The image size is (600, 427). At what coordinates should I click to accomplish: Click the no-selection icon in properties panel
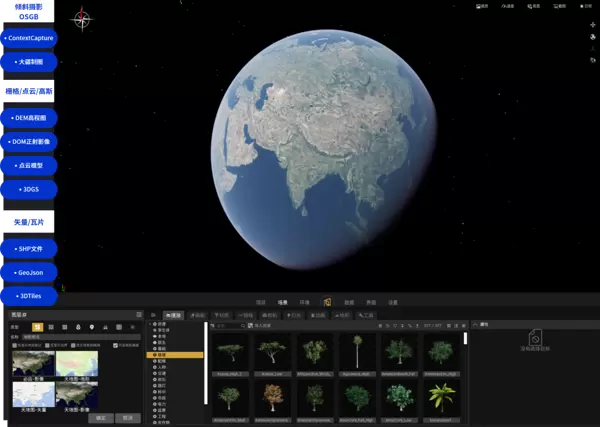coord(534,338)
